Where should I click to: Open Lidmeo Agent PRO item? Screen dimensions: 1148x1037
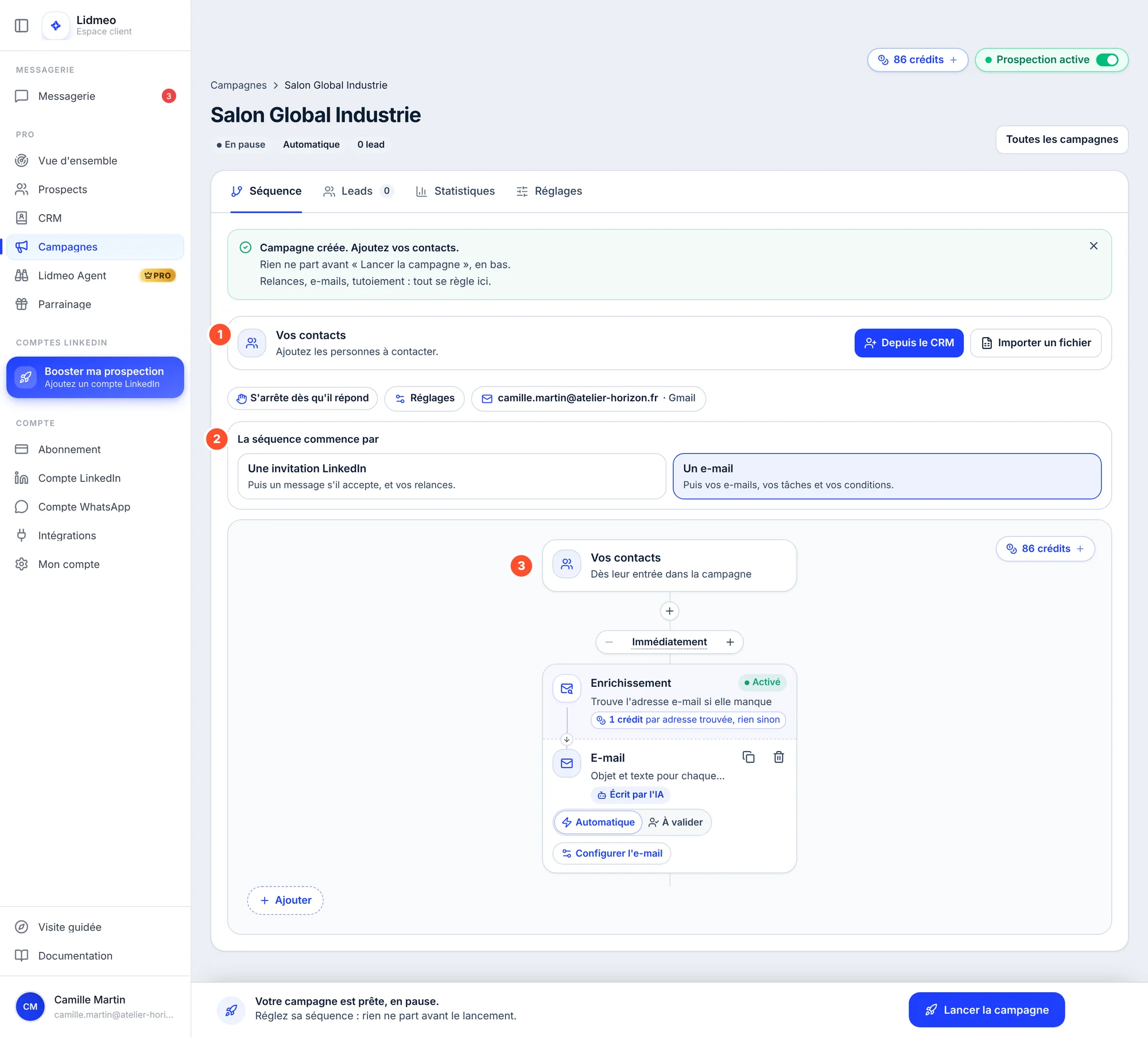[95, 276]
